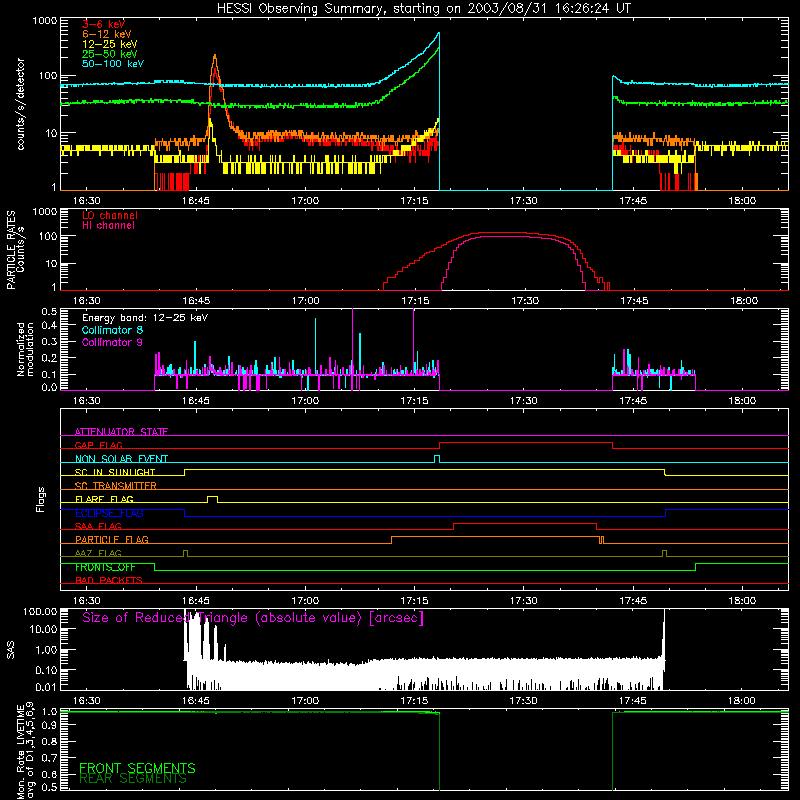Select the HI channel legend label
This screenshot has width=800, height=800.
(x=108, y=226)
